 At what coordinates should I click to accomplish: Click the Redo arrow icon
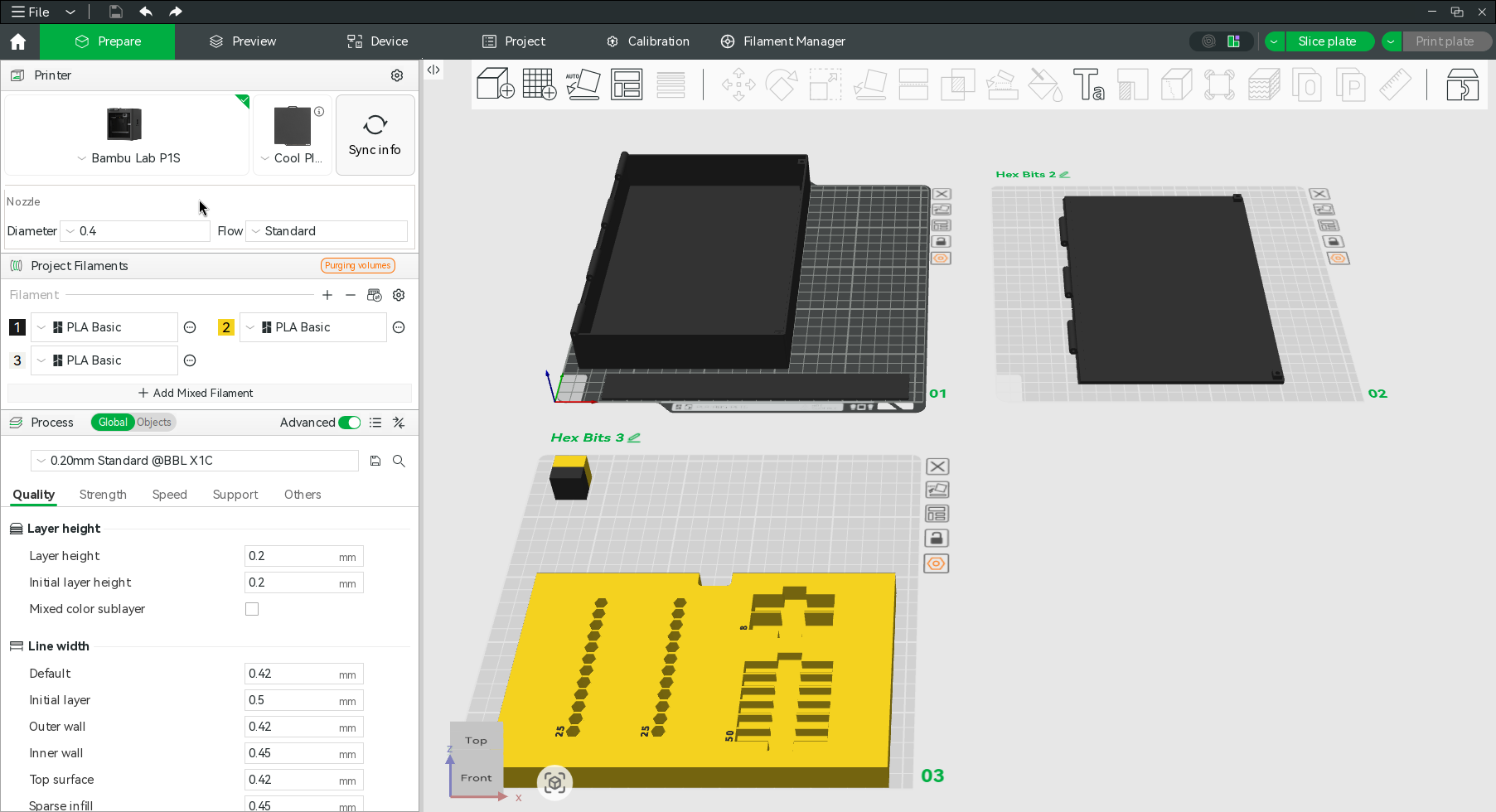175,12
